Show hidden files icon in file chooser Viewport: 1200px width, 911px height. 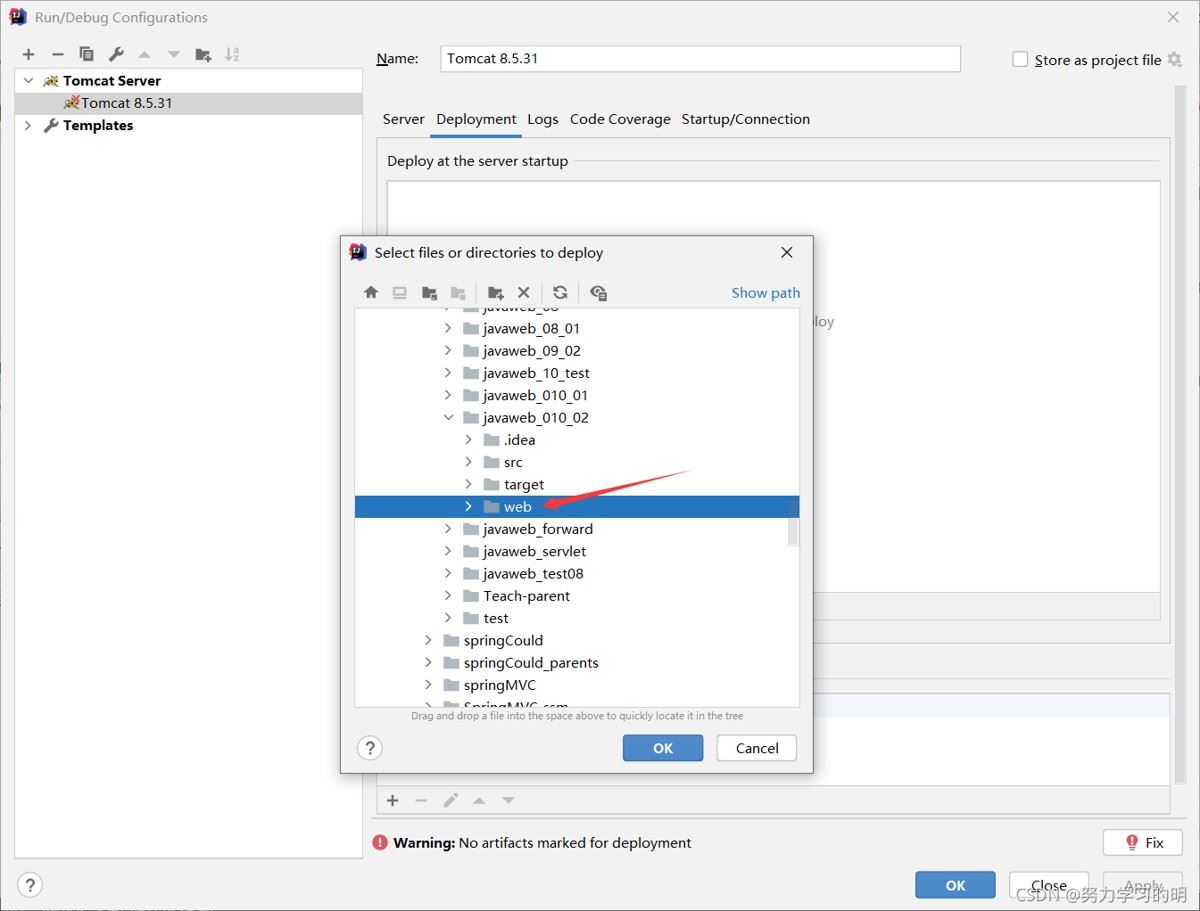pyautogui.click(x=598, y=292)
